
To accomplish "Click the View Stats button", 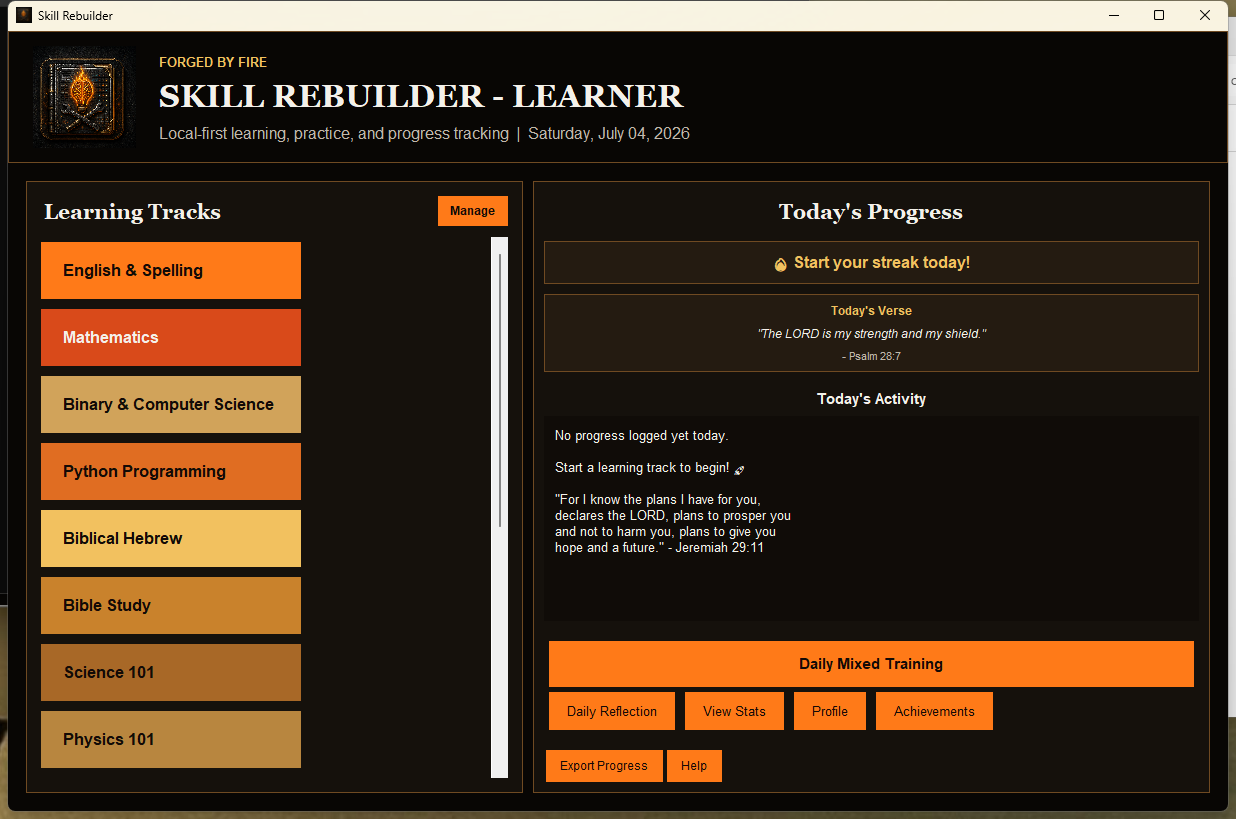I will (x=734, y=711).
